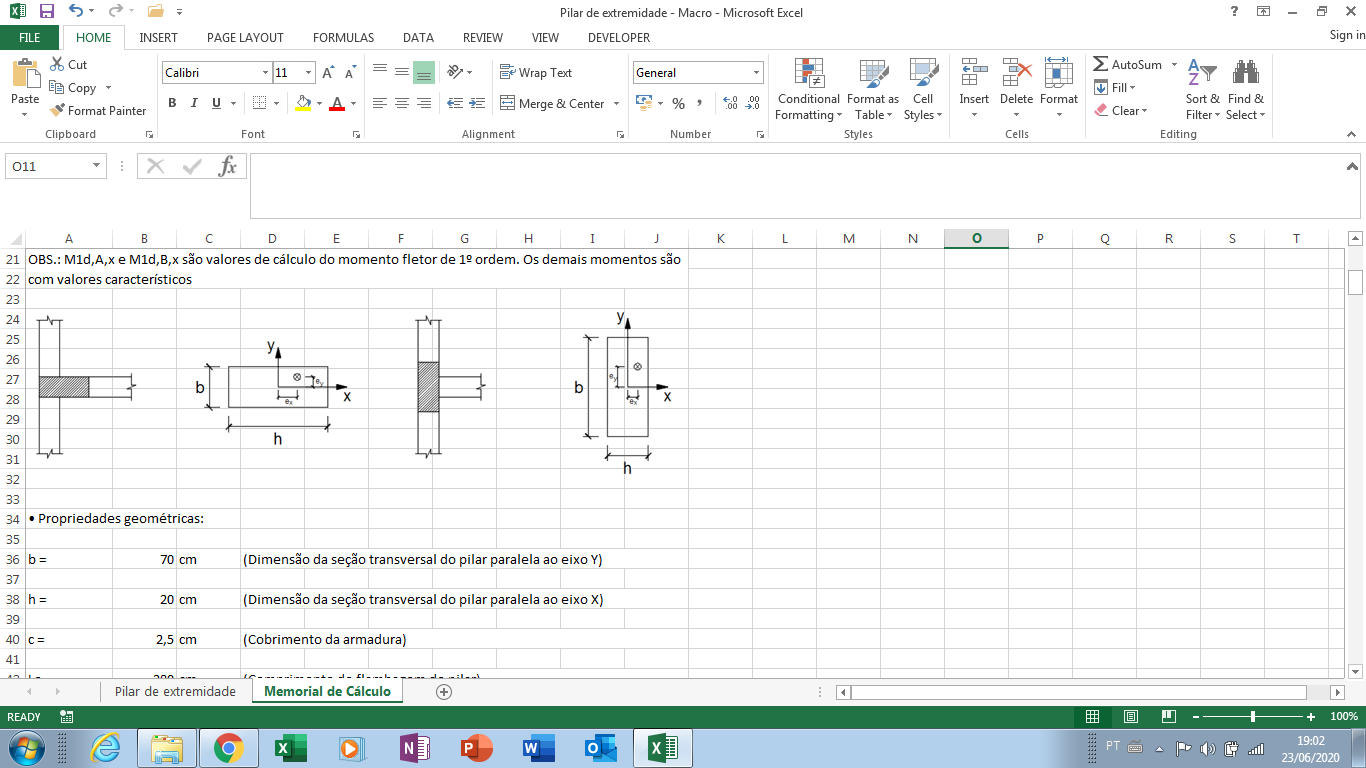Toggle Middle Align vertical alignment
The height and width of the screenshot is (768, 1366).
402,73
